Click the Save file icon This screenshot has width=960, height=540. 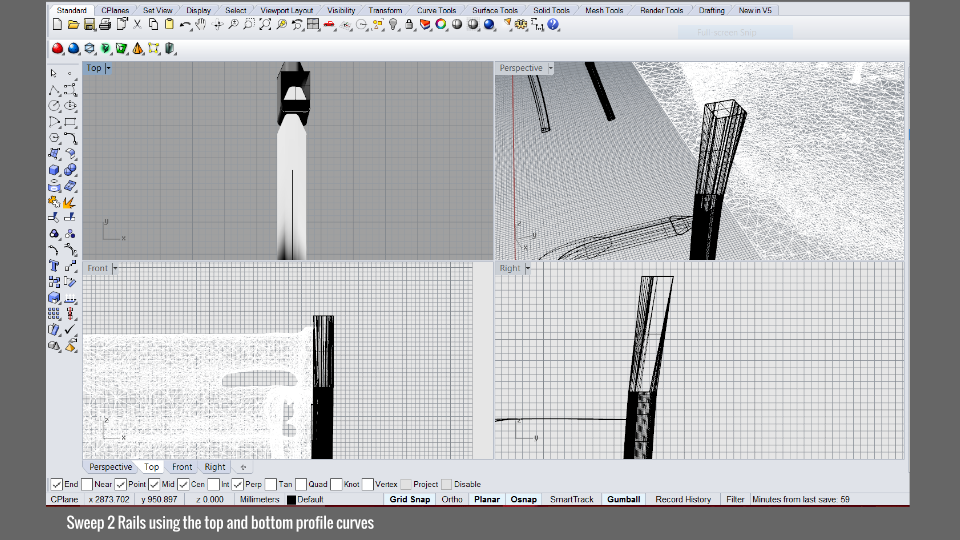[x=89, y=24]
